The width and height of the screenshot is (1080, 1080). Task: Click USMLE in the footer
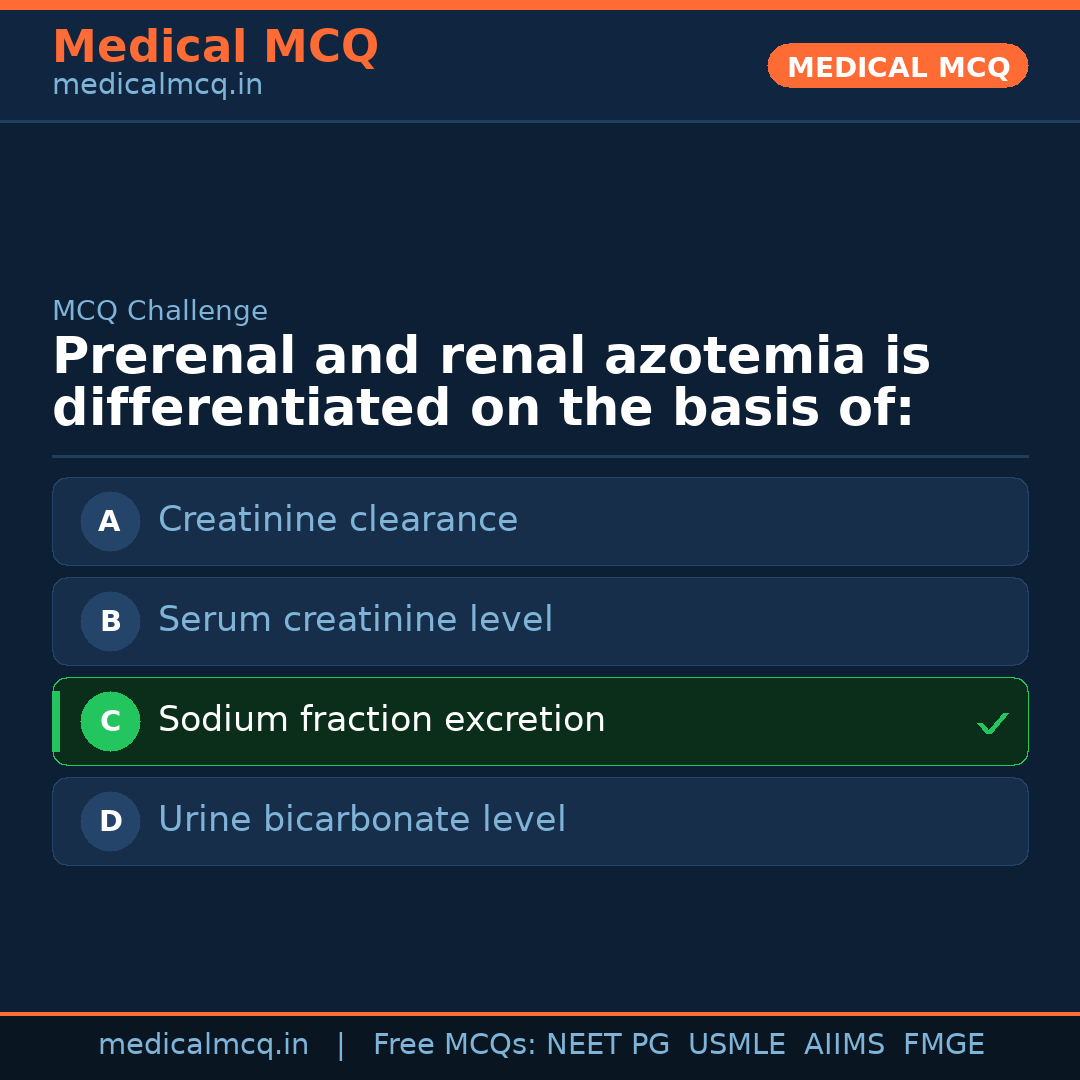point(736,1045)
